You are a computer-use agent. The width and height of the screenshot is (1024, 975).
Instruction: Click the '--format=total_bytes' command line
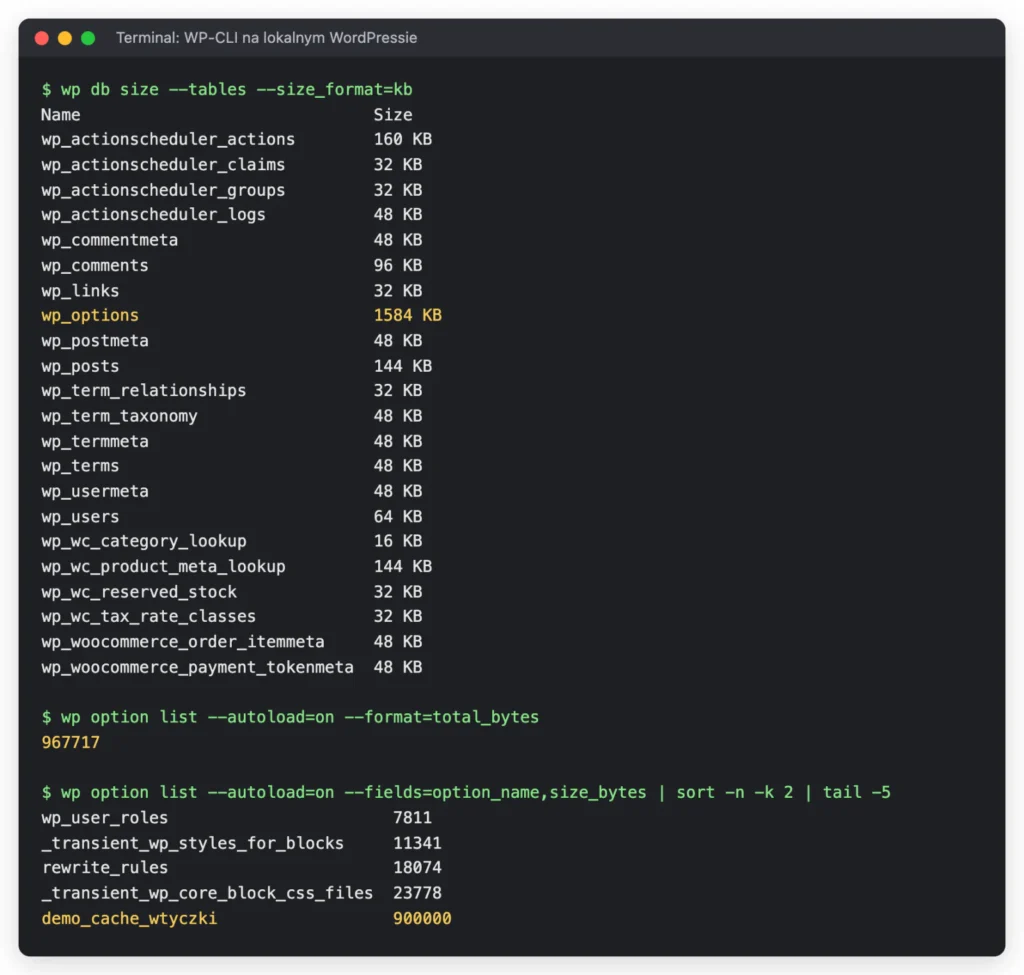click(290, 717)
